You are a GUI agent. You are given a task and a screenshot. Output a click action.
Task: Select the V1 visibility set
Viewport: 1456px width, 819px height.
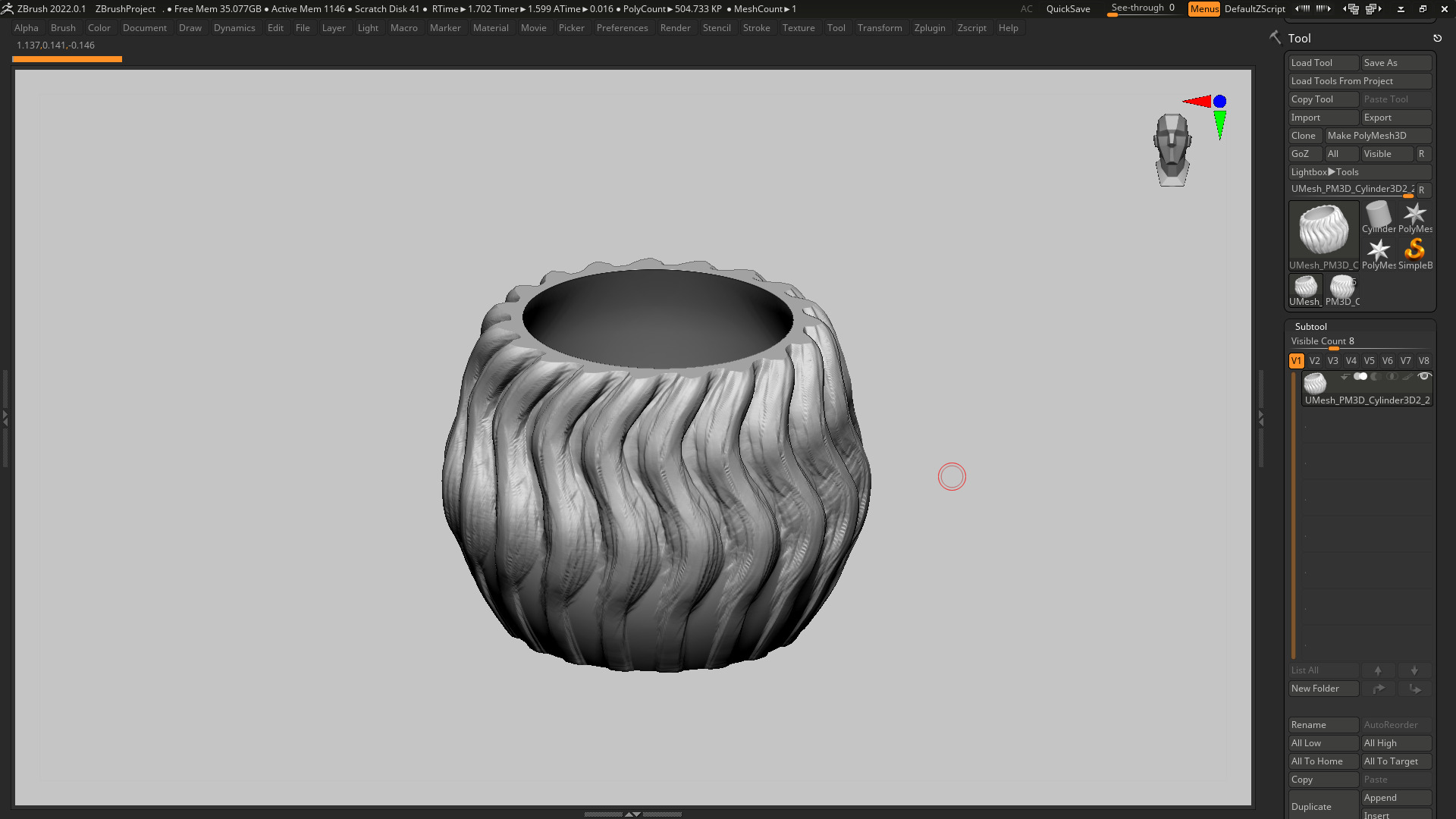coord(1296,361)
